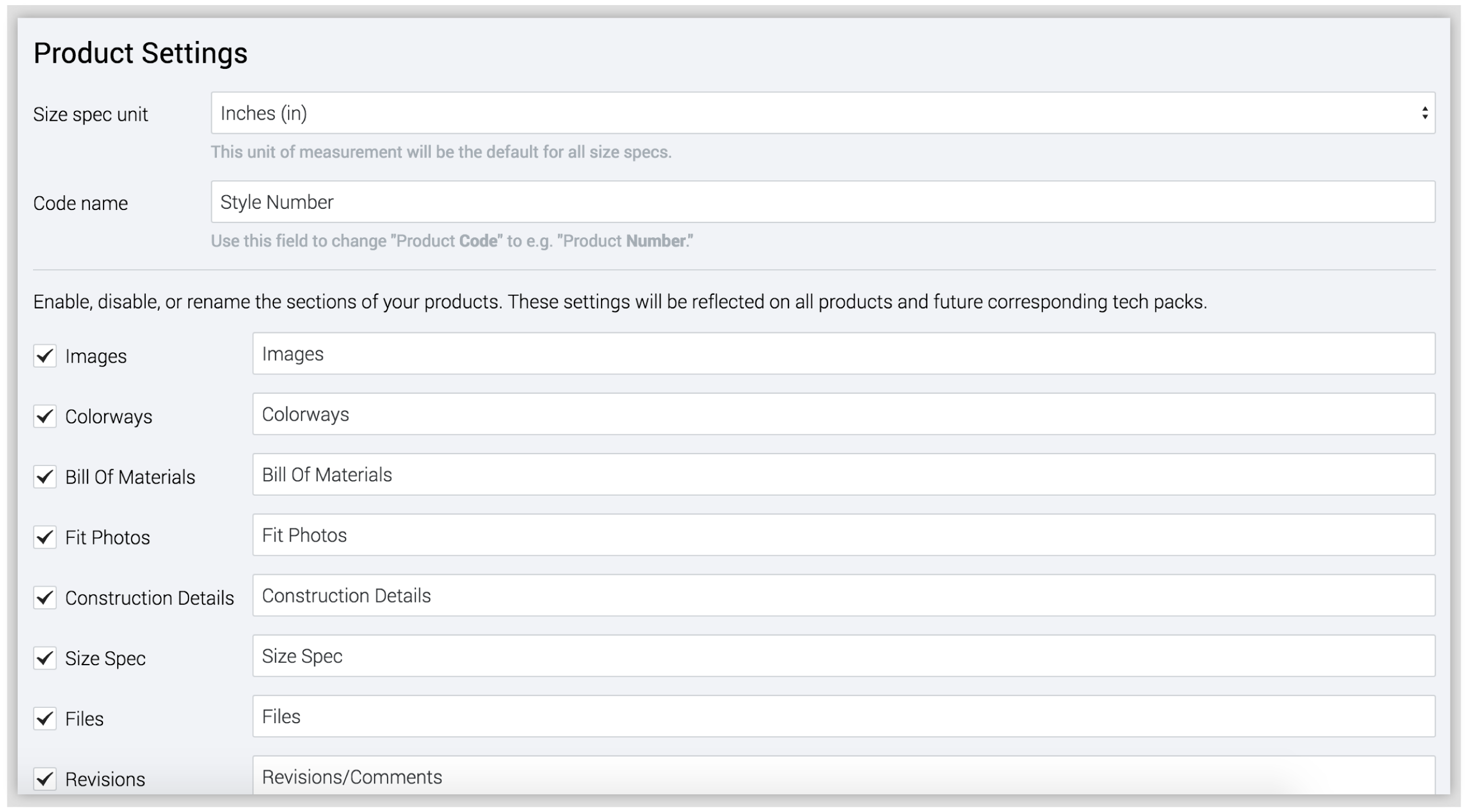Uncheck the Images section checkbox
The image size is (1468, 812).
point(45,356)
